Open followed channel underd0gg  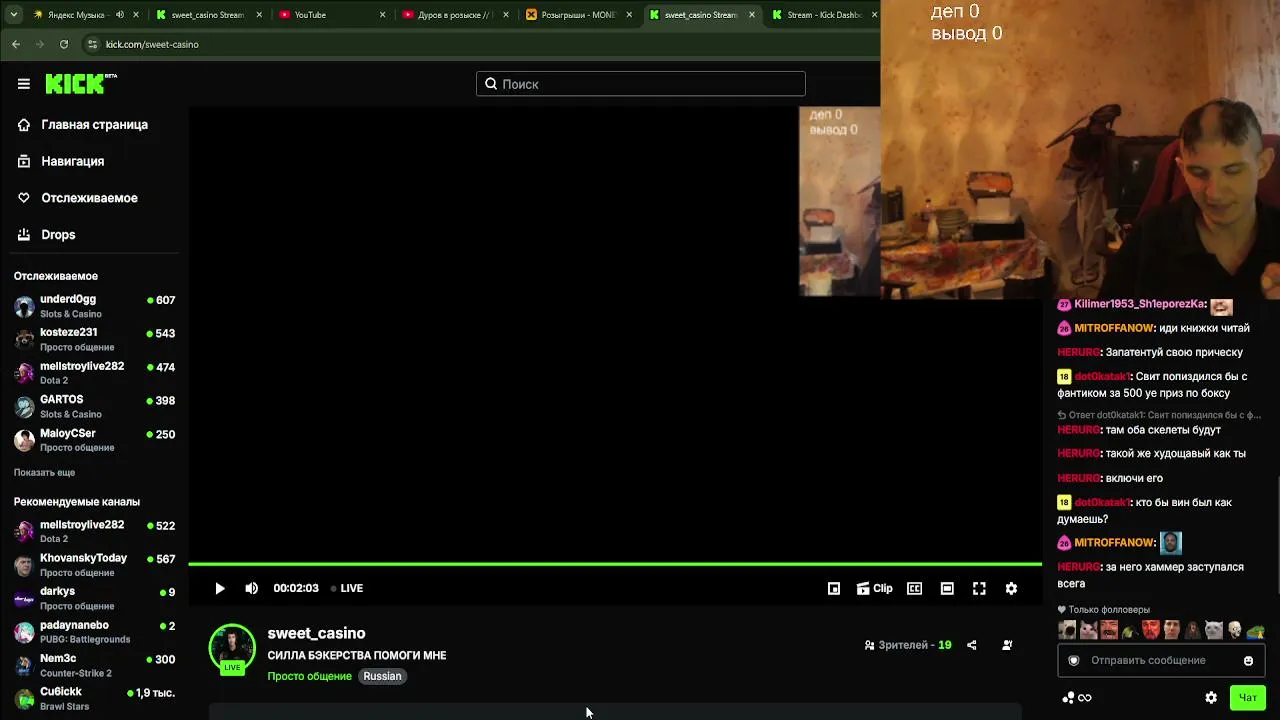[x=95, y=306]
